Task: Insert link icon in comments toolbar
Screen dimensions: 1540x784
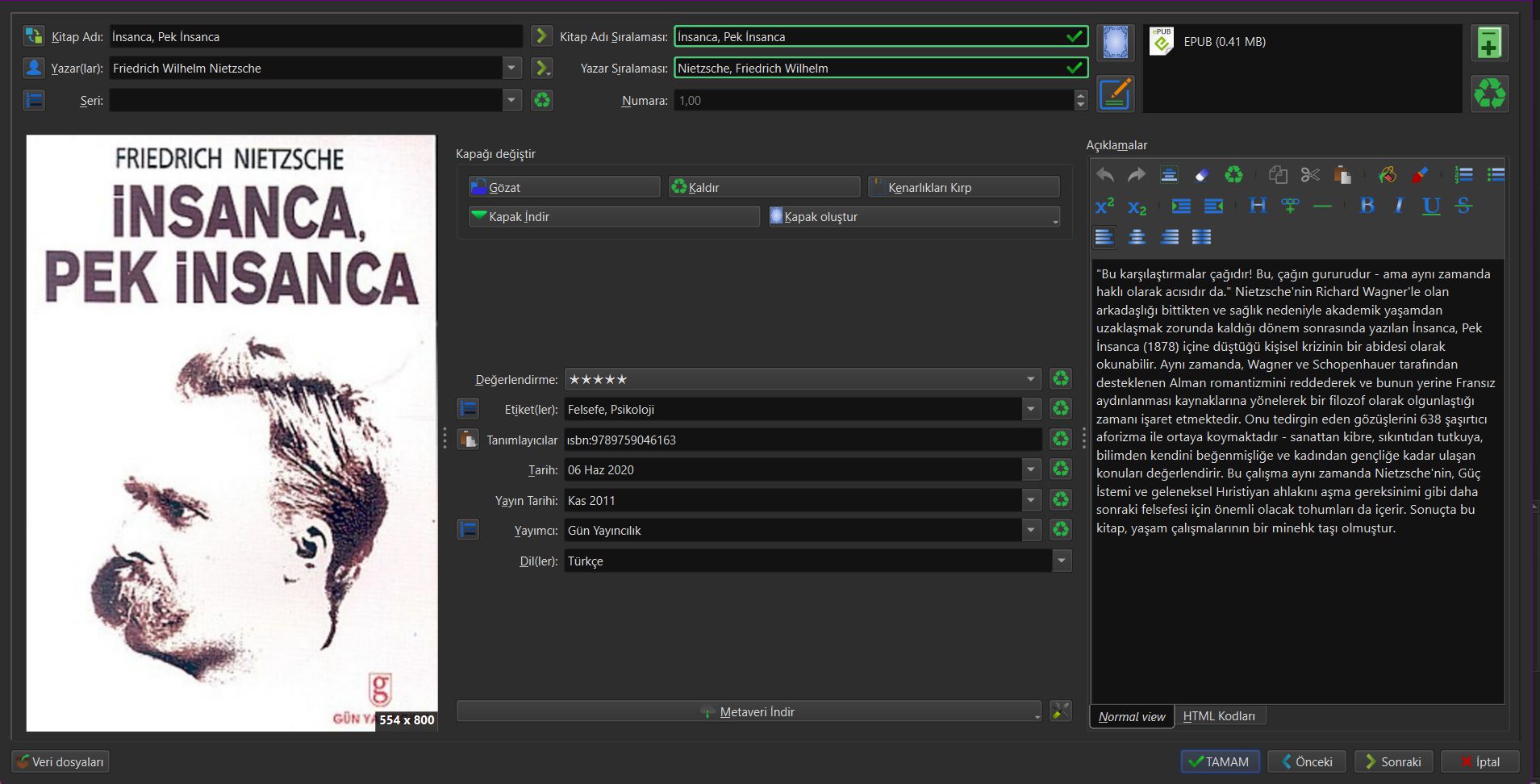Action: coord(1290,206)
